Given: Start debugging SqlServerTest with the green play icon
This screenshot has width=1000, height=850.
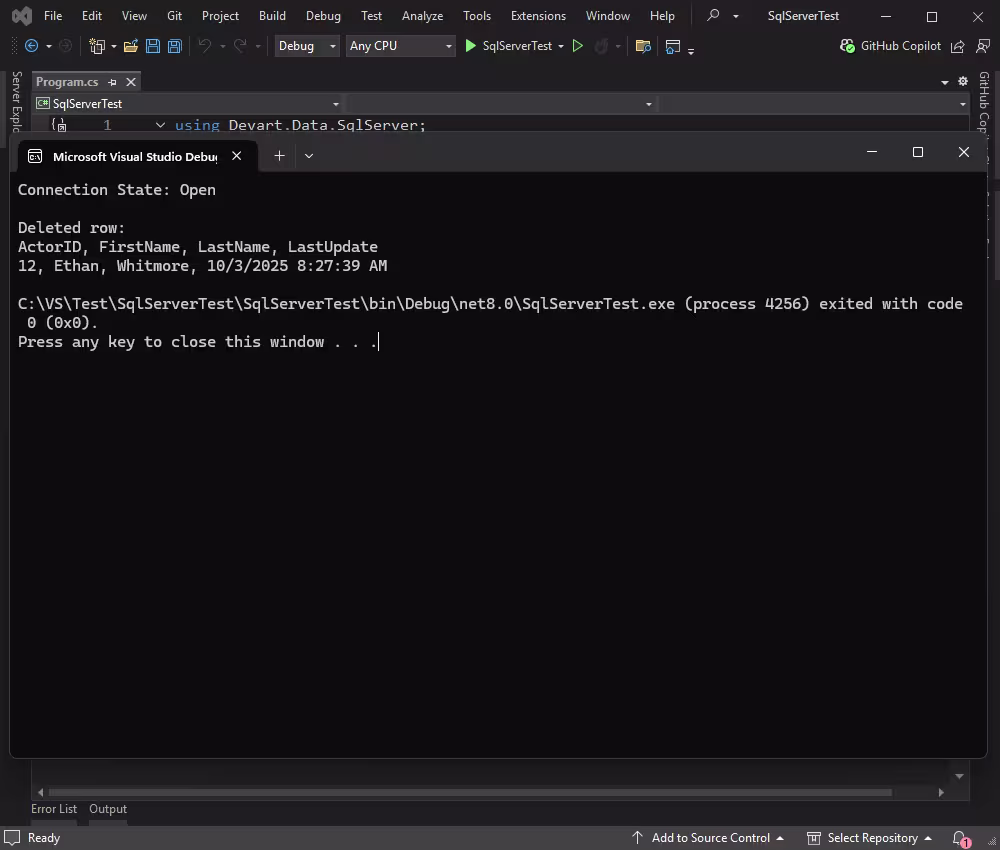Looking at the screenshot, I should click(469, 46).
